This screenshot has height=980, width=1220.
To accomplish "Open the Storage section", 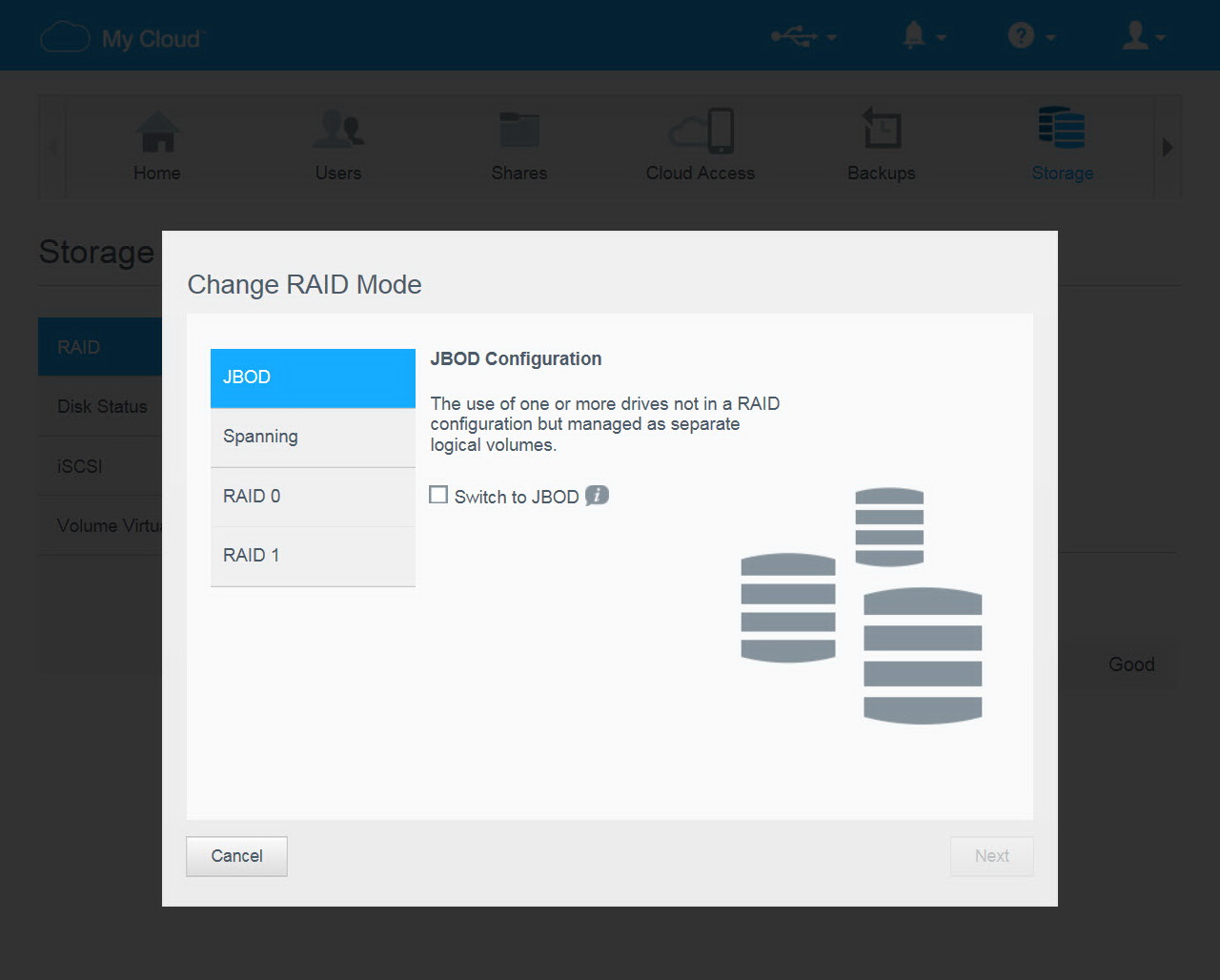I will (x=1063, y=146).
